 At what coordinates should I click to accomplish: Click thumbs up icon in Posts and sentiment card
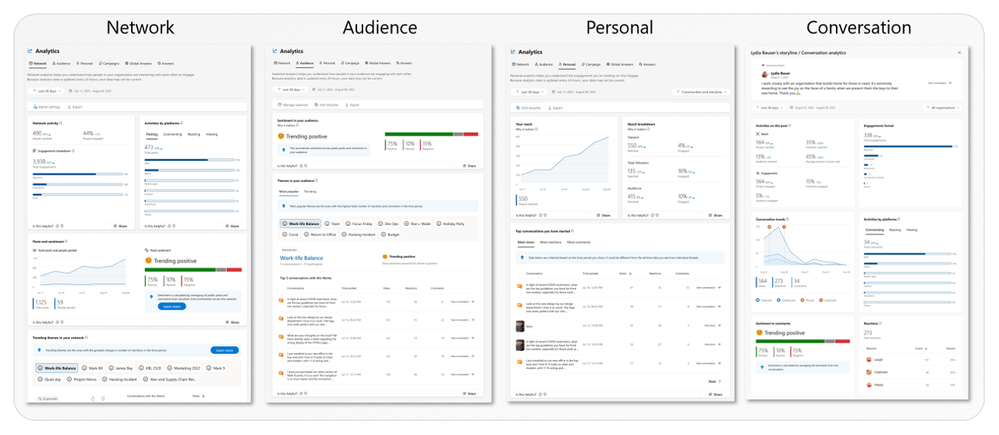tap(57, 322)
